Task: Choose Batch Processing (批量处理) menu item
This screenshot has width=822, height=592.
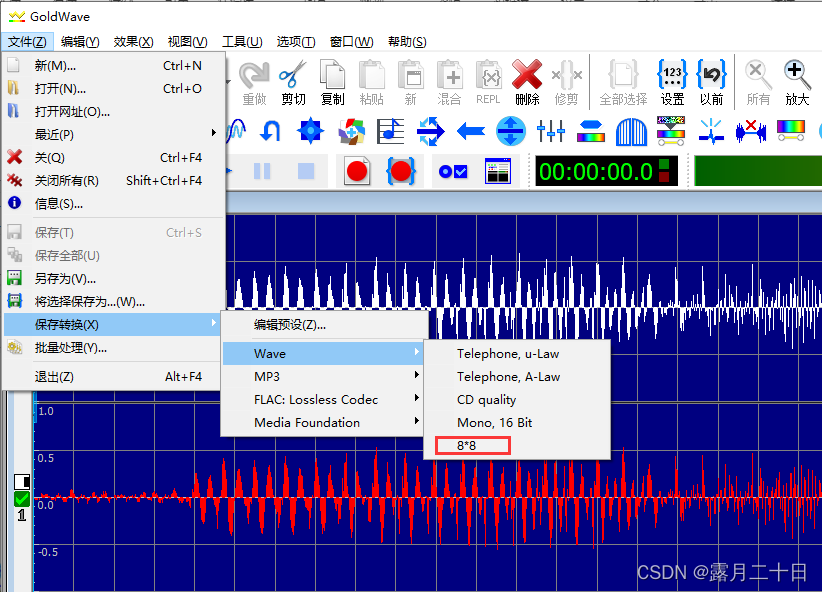Action: [x=113, y=348]
